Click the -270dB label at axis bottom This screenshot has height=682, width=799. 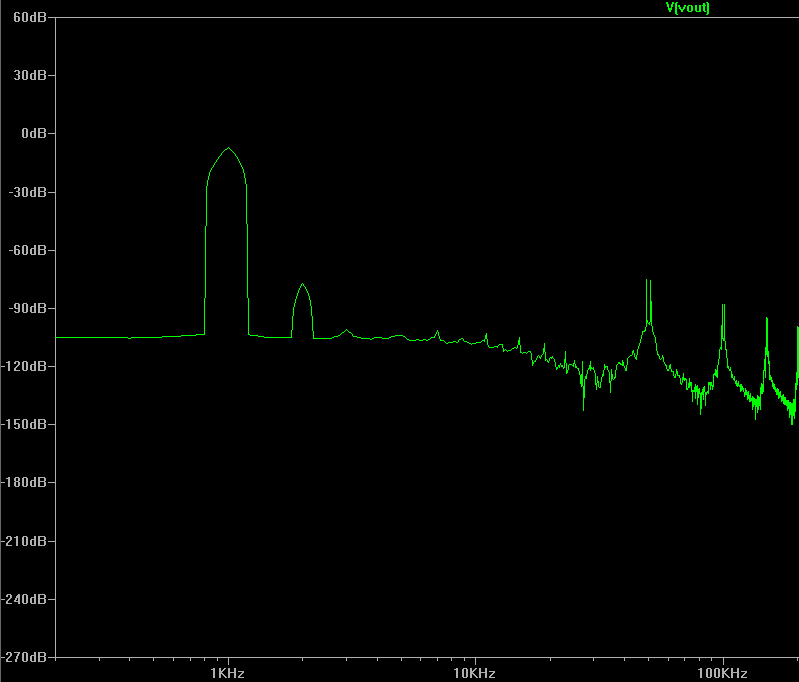26,657
